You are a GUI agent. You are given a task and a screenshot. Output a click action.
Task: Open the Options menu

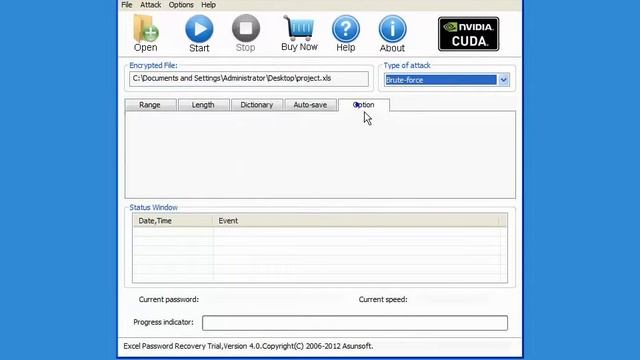click(181, 5)
